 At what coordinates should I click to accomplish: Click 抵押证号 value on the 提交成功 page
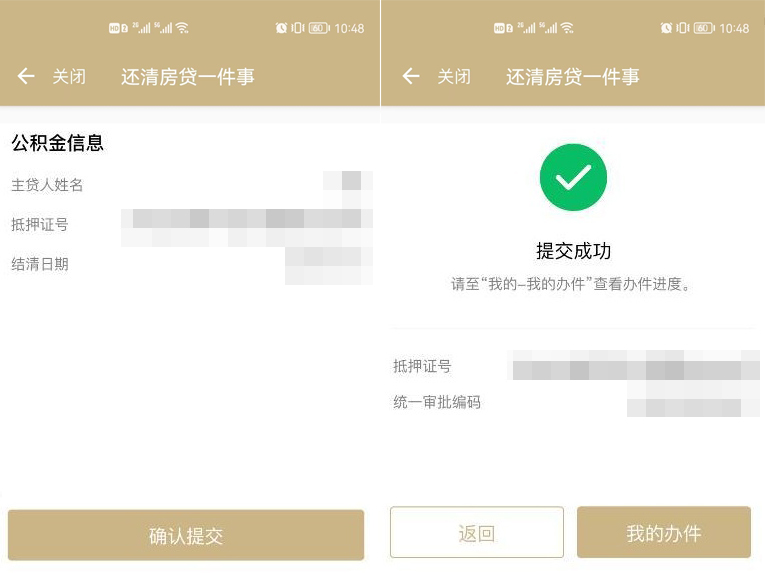[x=634, y=368]
